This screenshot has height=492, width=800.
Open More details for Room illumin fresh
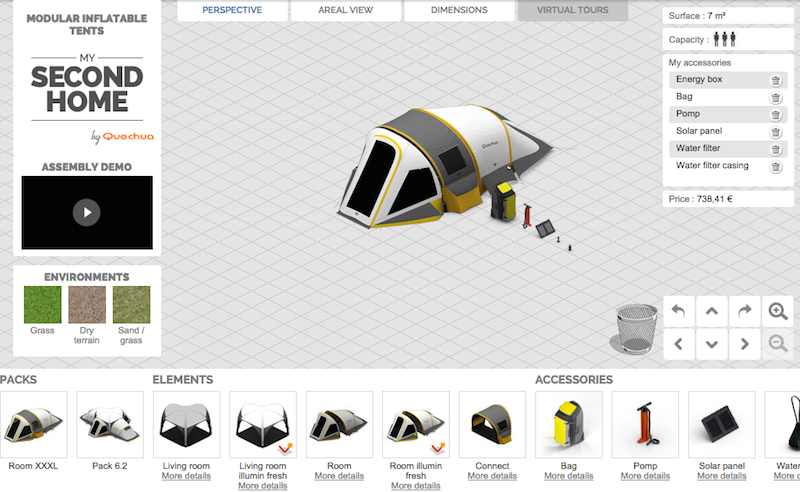pyautogui.click(x=416, y=486)
